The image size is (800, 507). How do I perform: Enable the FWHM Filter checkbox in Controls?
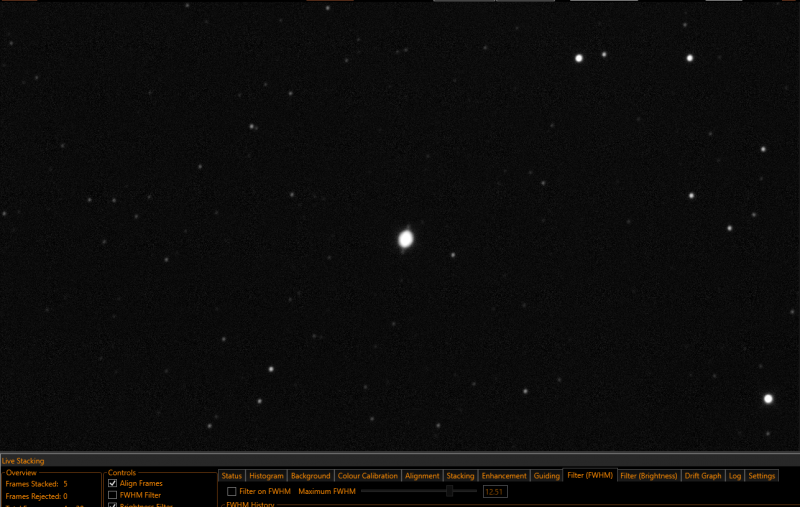[x=113, y=495]
